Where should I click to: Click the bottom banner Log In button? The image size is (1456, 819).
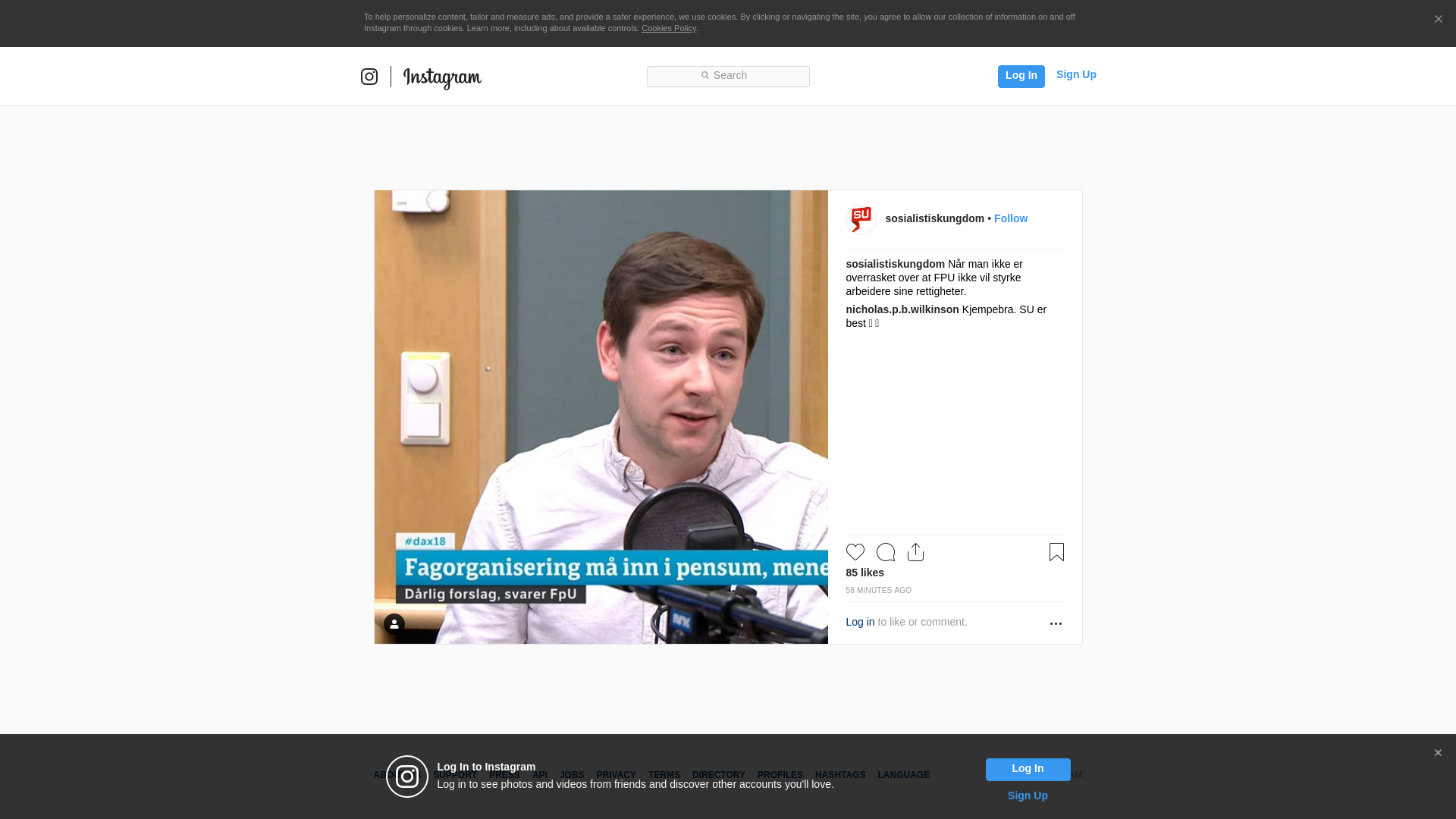[x=1028, y=770]
